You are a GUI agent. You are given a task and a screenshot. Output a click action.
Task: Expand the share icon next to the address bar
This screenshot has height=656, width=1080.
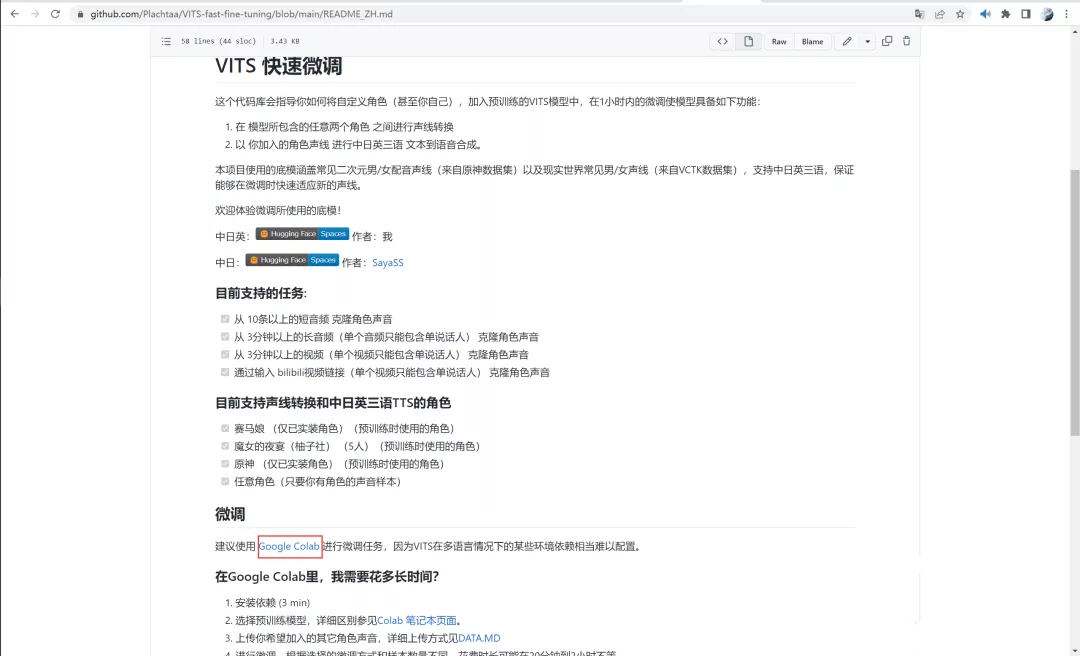[x=940, y=14]
